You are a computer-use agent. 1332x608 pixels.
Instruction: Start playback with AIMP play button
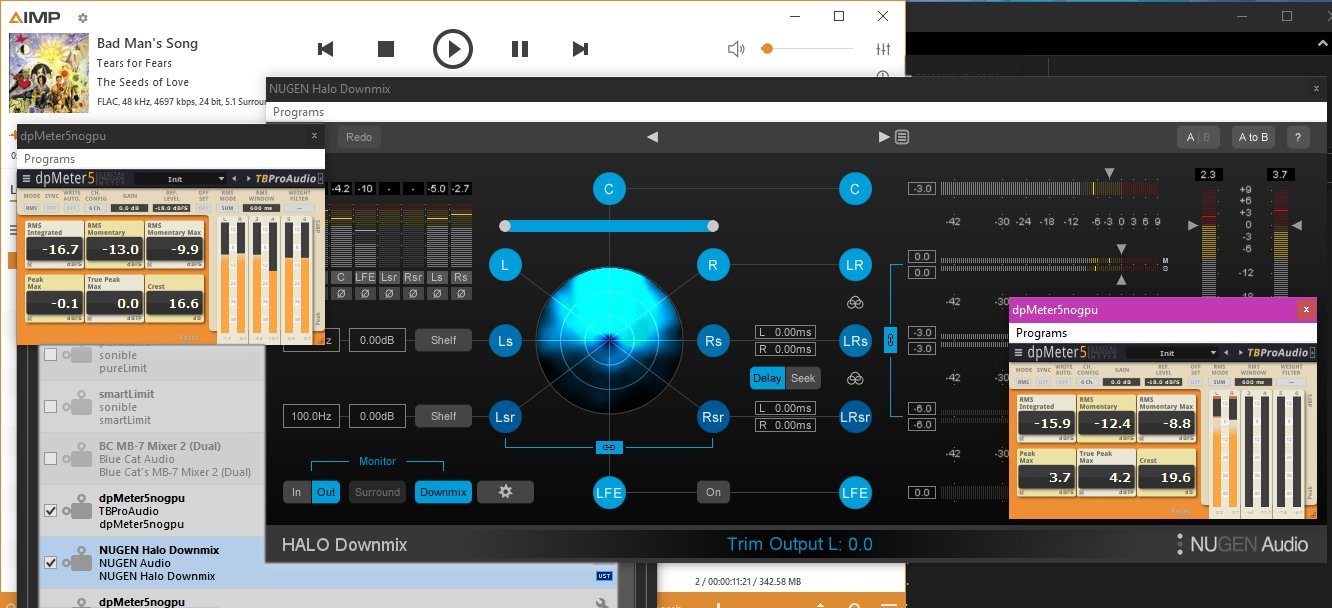452,49
